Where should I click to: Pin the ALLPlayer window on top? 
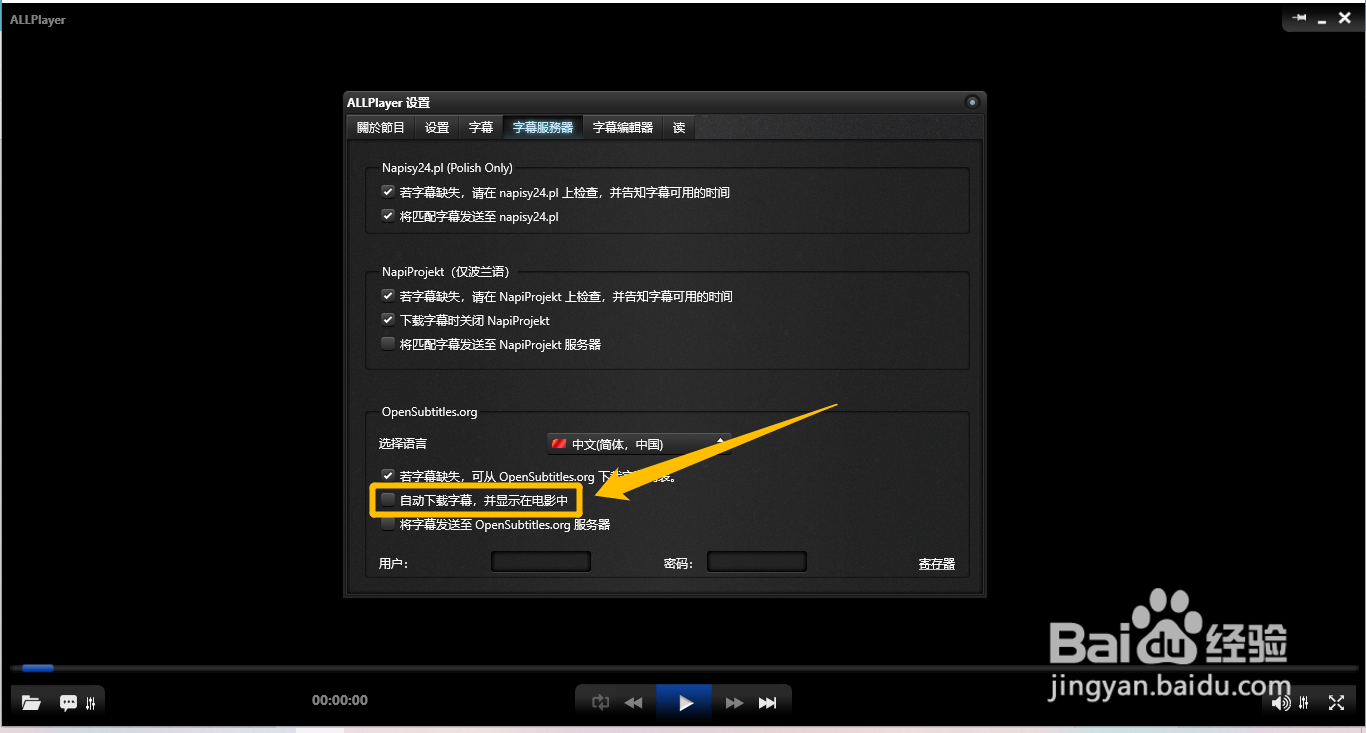pos(1299,18)
